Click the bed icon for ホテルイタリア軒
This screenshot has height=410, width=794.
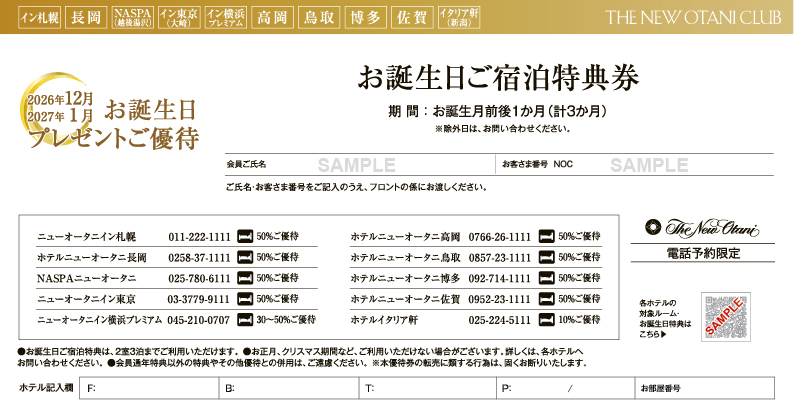547,320
